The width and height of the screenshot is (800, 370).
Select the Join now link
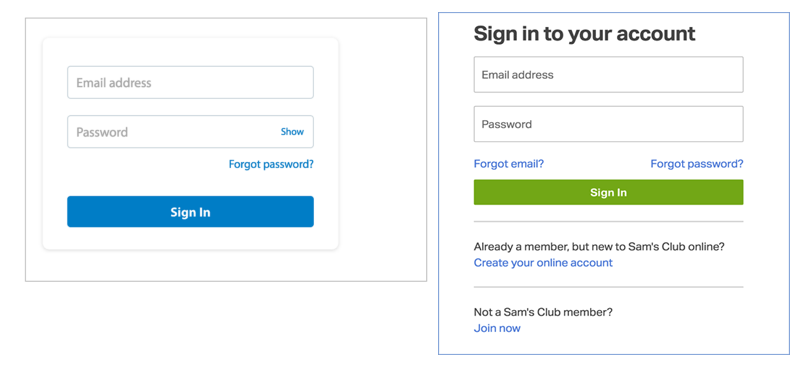(x=497, y=328)
